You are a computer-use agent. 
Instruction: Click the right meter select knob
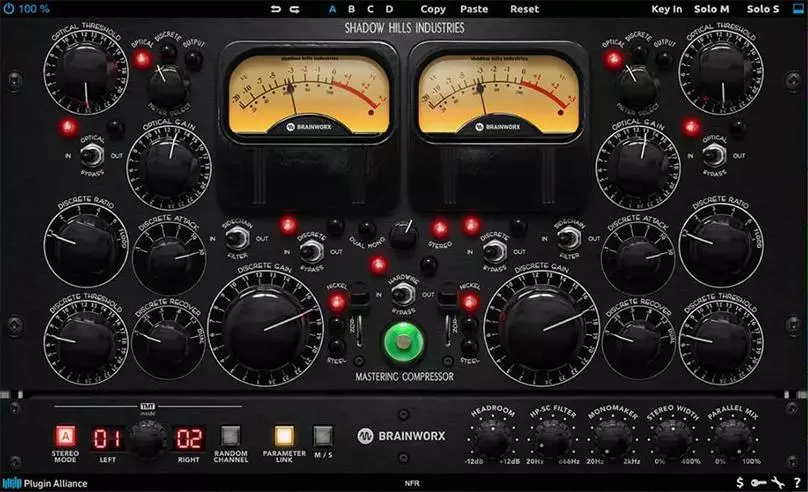pyautogui.click(x=637, y=87)
